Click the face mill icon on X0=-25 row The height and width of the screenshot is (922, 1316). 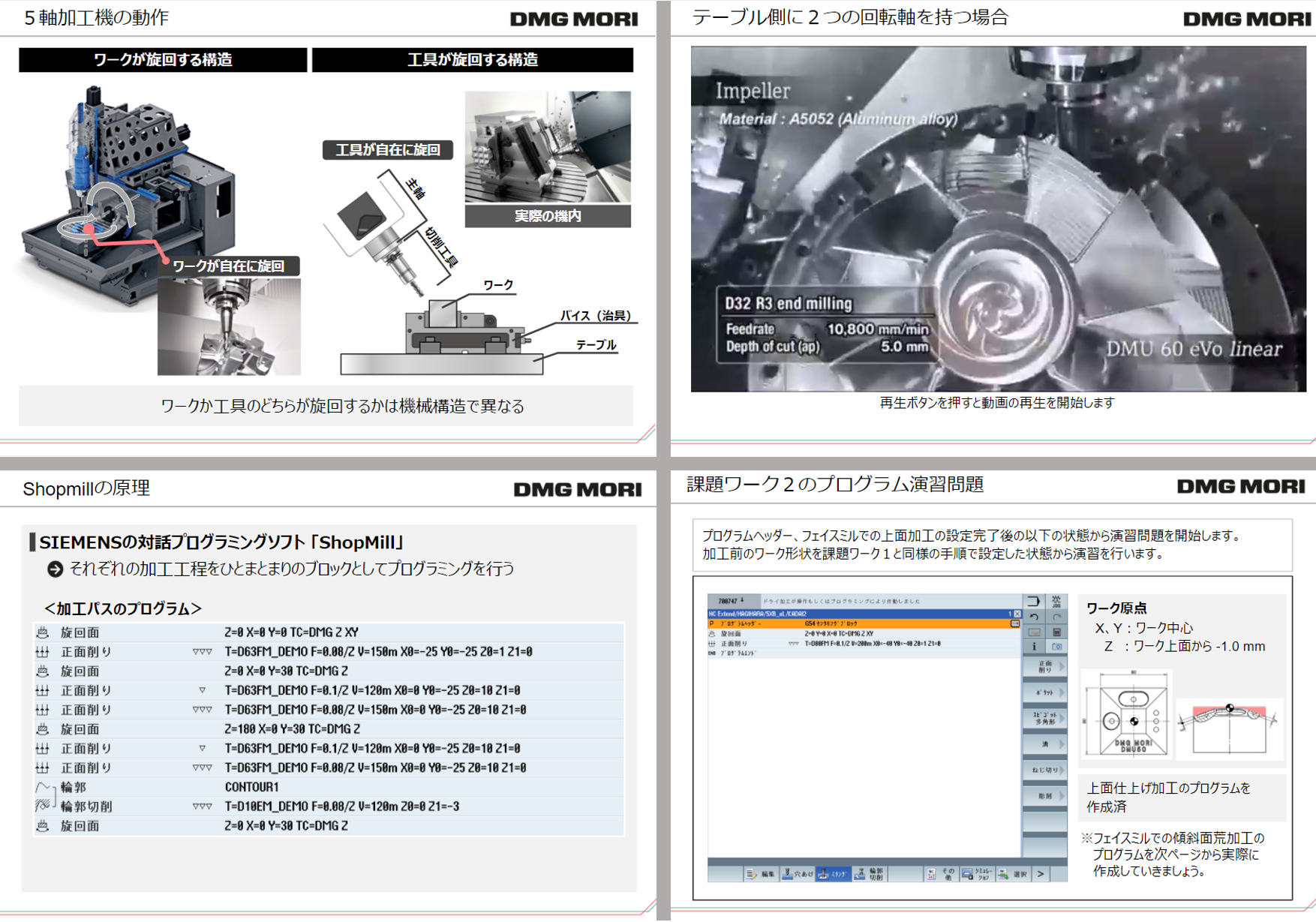coord(43,652)
